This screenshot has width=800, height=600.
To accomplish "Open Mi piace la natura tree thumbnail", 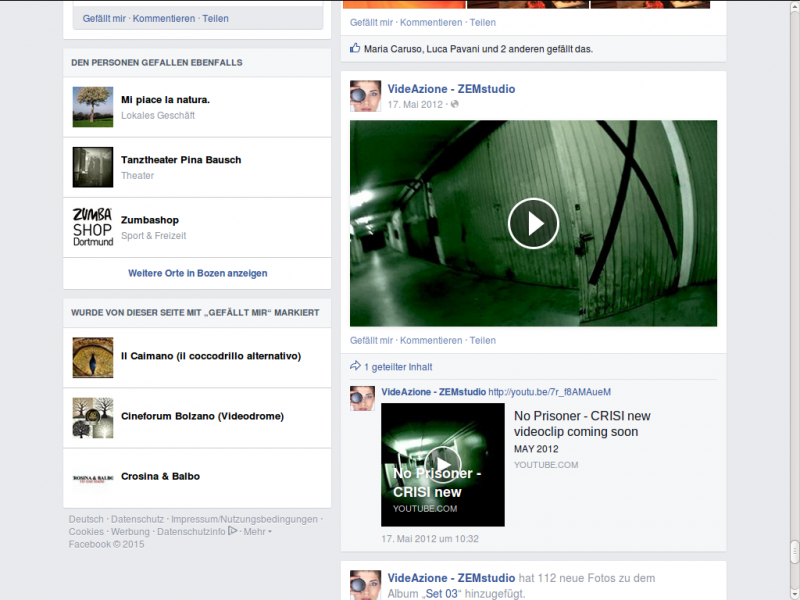I will click(93, 107).
